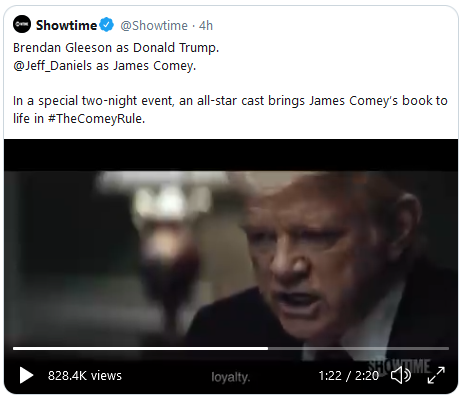This screenshot has height=399, width=464.
Task: Play the Comey Rule trailer video
Action: click(26, 375)
